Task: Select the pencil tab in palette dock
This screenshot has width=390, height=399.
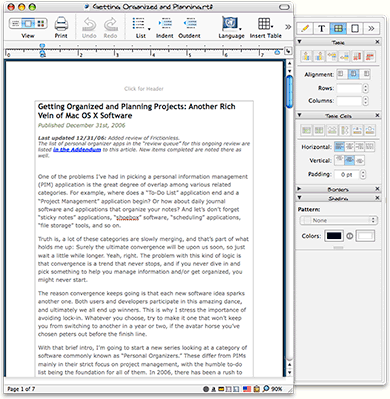Action: click(x=305, y=29)
